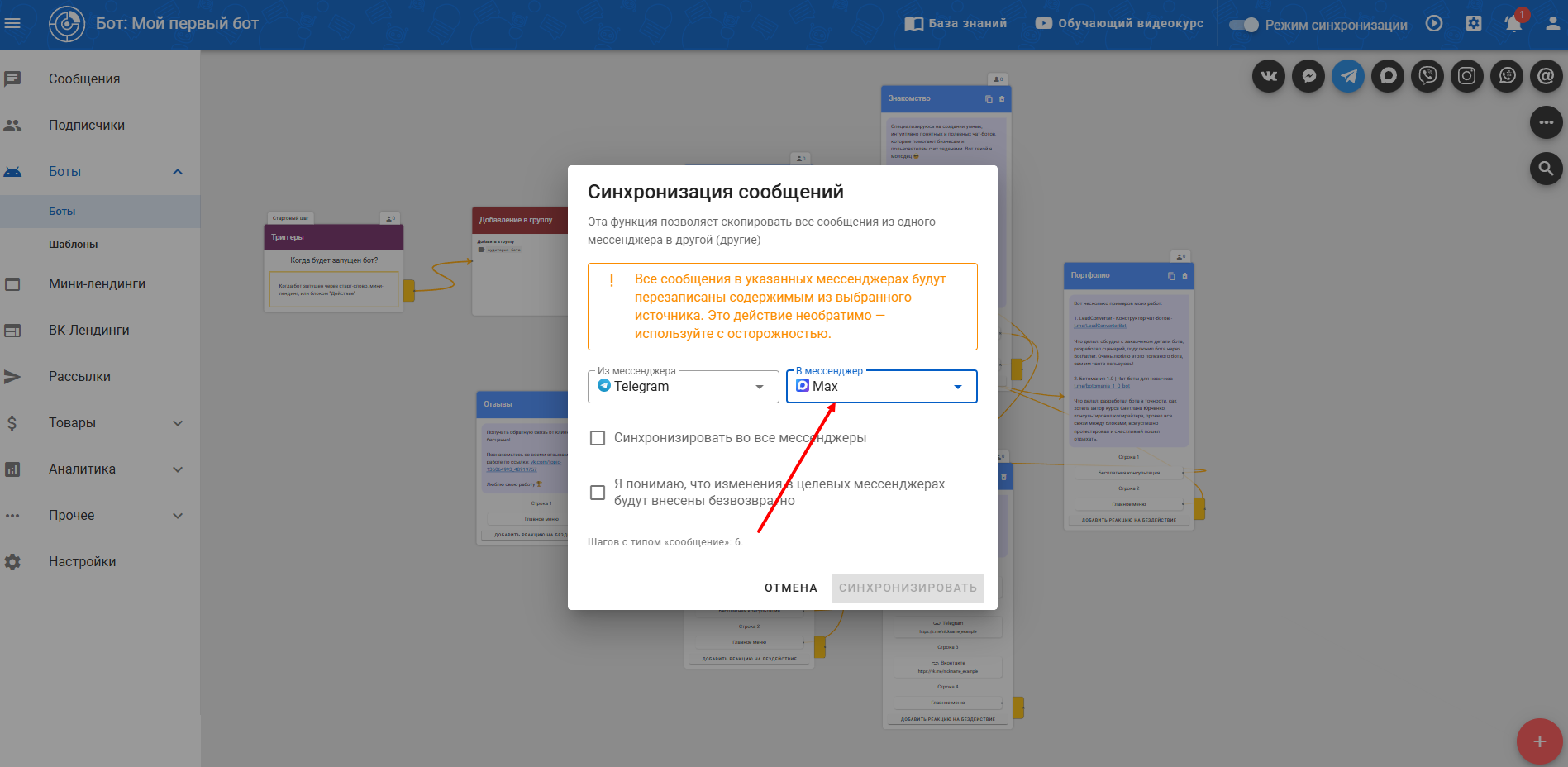The image size is (1568, 767).
Task: Select the VK messenger icon
Action: [1268, 77]
